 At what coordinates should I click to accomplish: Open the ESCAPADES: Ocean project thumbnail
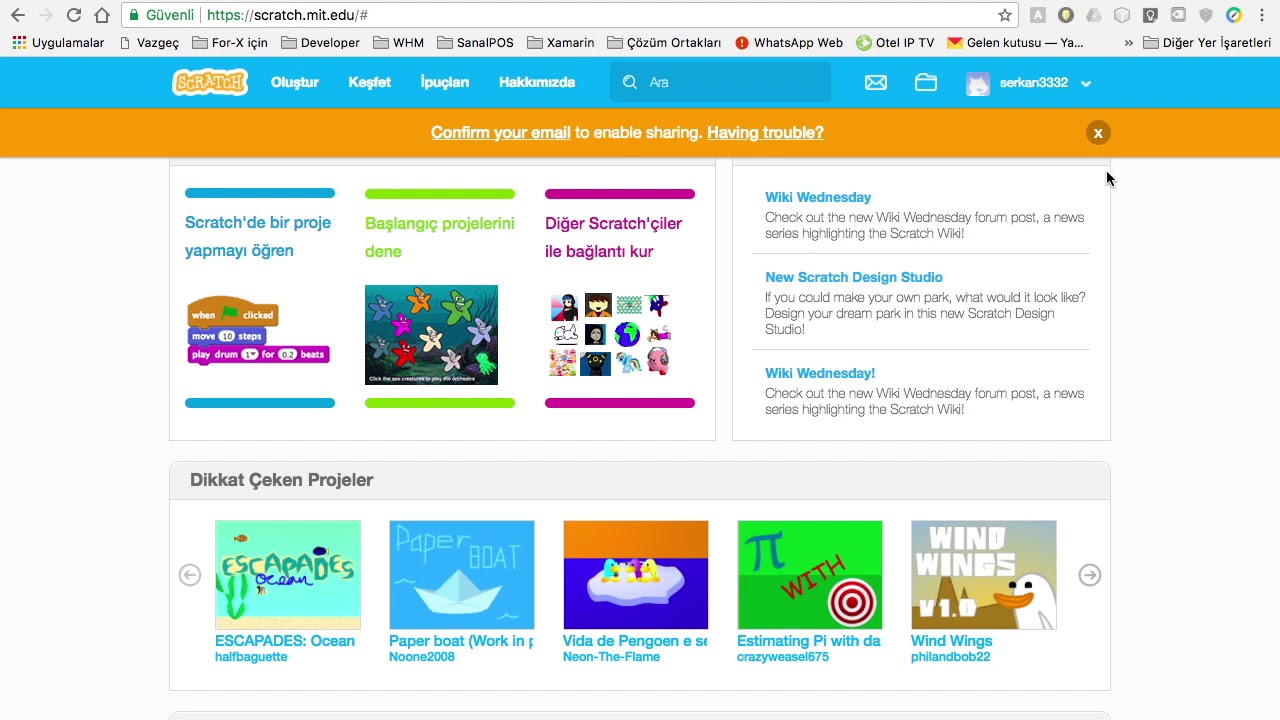tap(288, 575)
